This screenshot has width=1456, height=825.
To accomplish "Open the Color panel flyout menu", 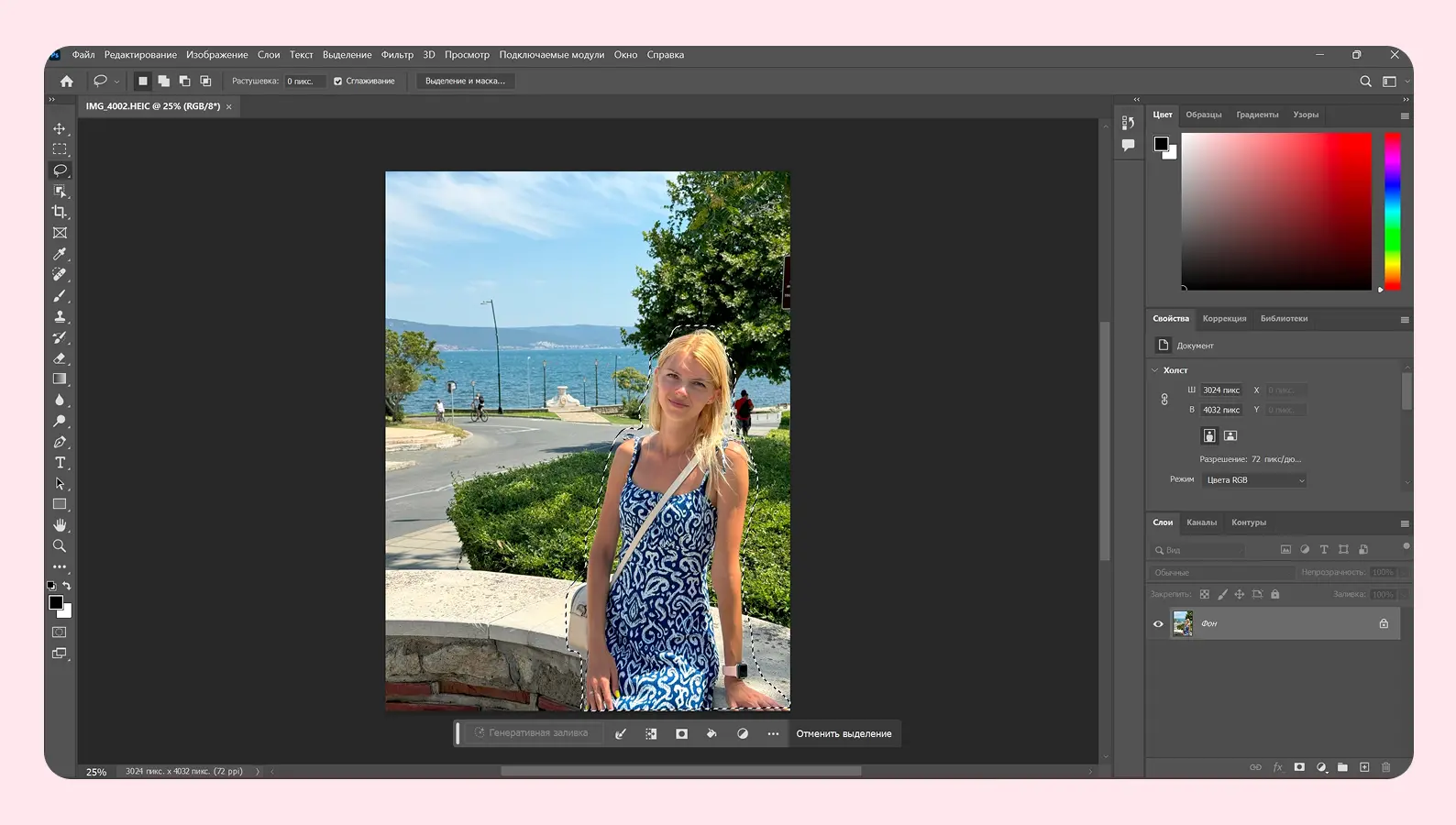I will (1405, 115).
